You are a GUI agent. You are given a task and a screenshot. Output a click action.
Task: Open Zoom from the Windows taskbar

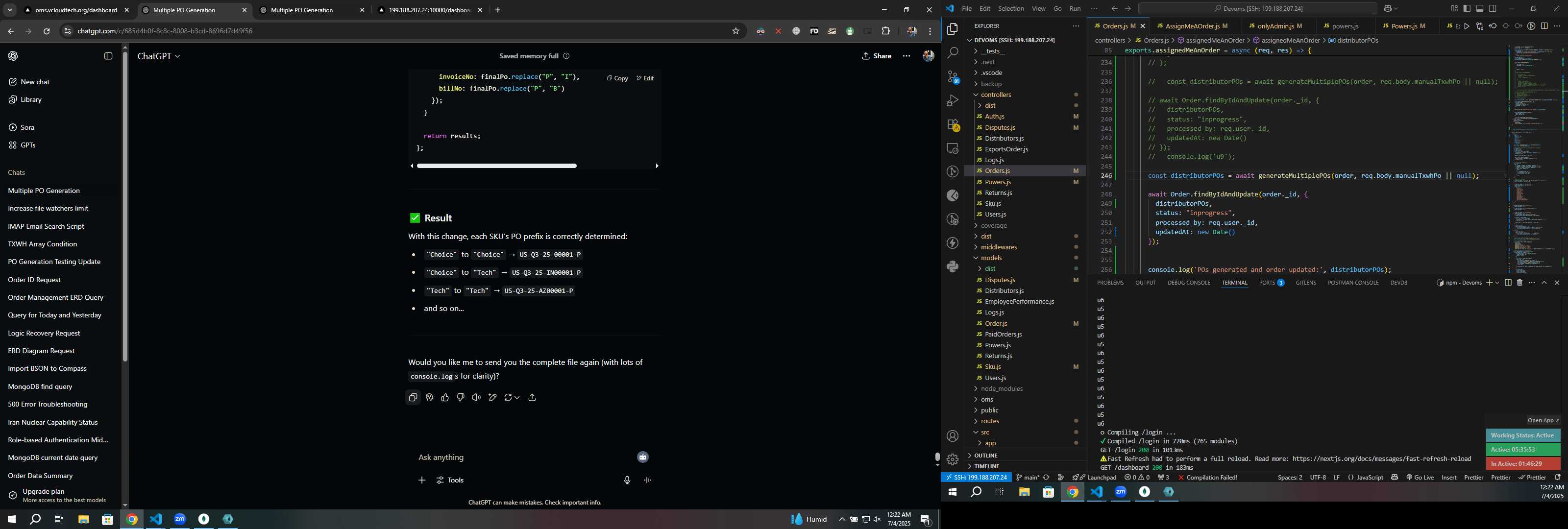point(179,519)
